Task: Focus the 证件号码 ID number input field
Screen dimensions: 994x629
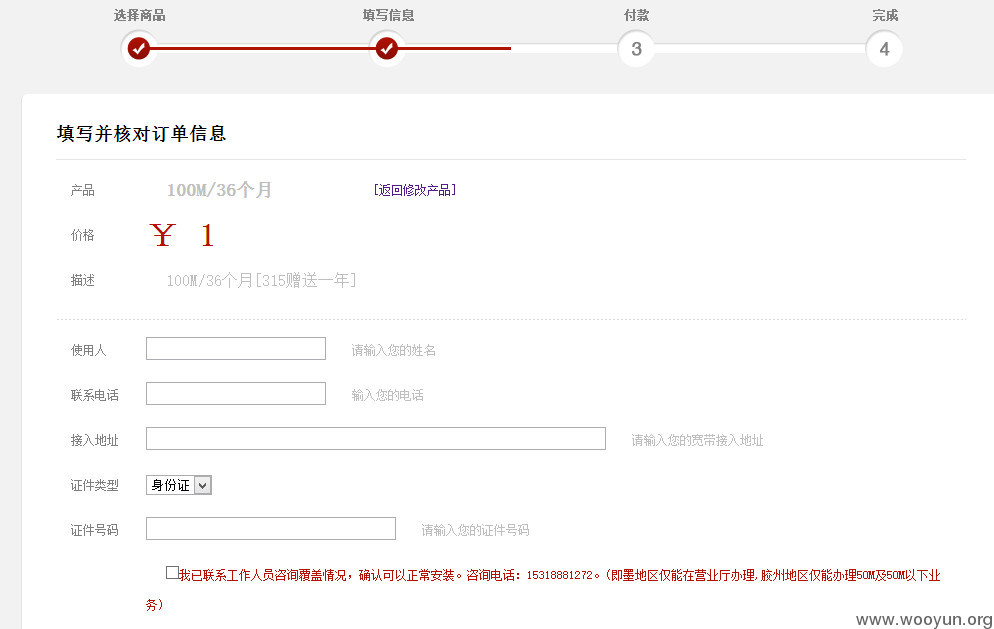Action: (271, 529)
